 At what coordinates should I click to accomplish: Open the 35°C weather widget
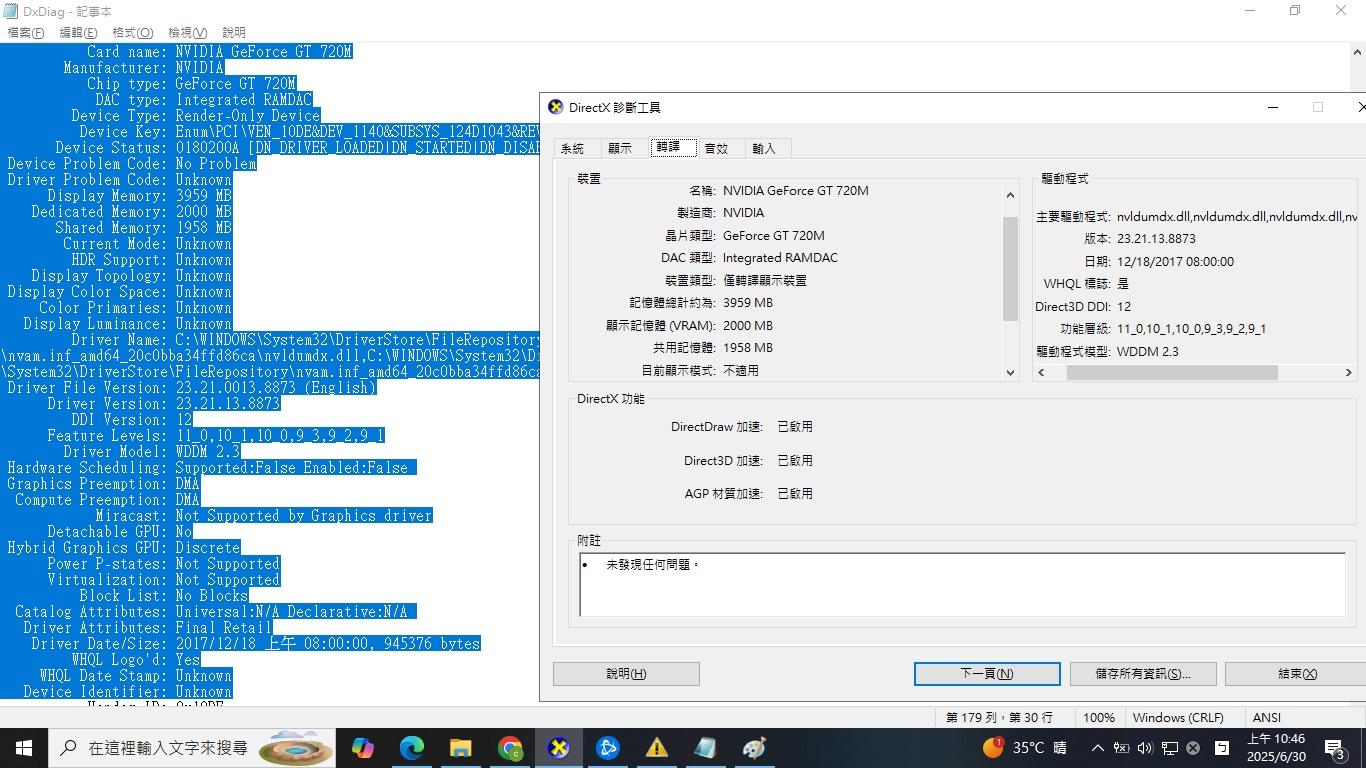[1025, 748]
